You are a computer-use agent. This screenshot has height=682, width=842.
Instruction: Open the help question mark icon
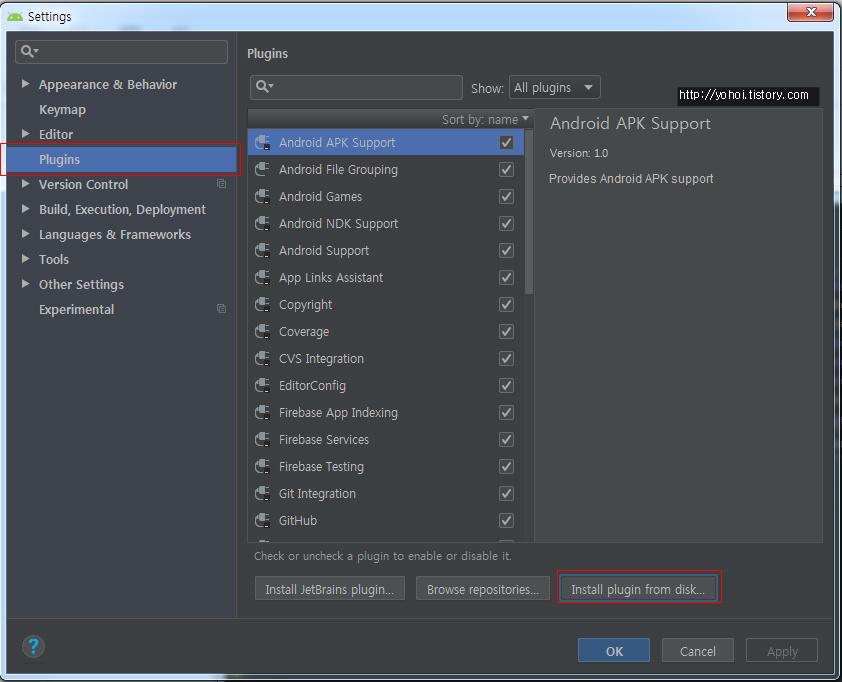(33, 647)
